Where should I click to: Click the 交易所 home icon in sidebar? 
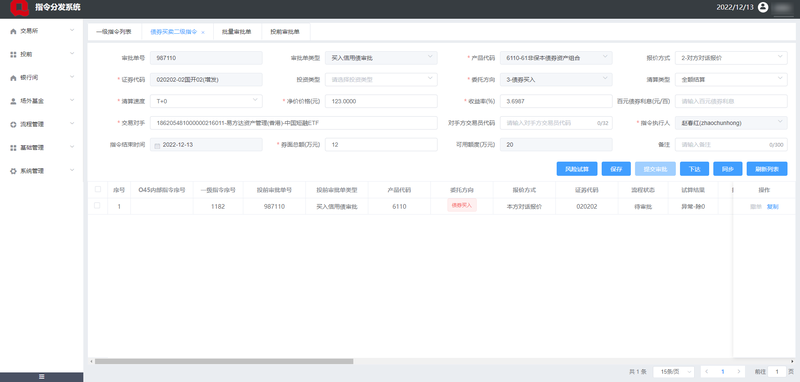pyautogui.click(x=13, y=31)
